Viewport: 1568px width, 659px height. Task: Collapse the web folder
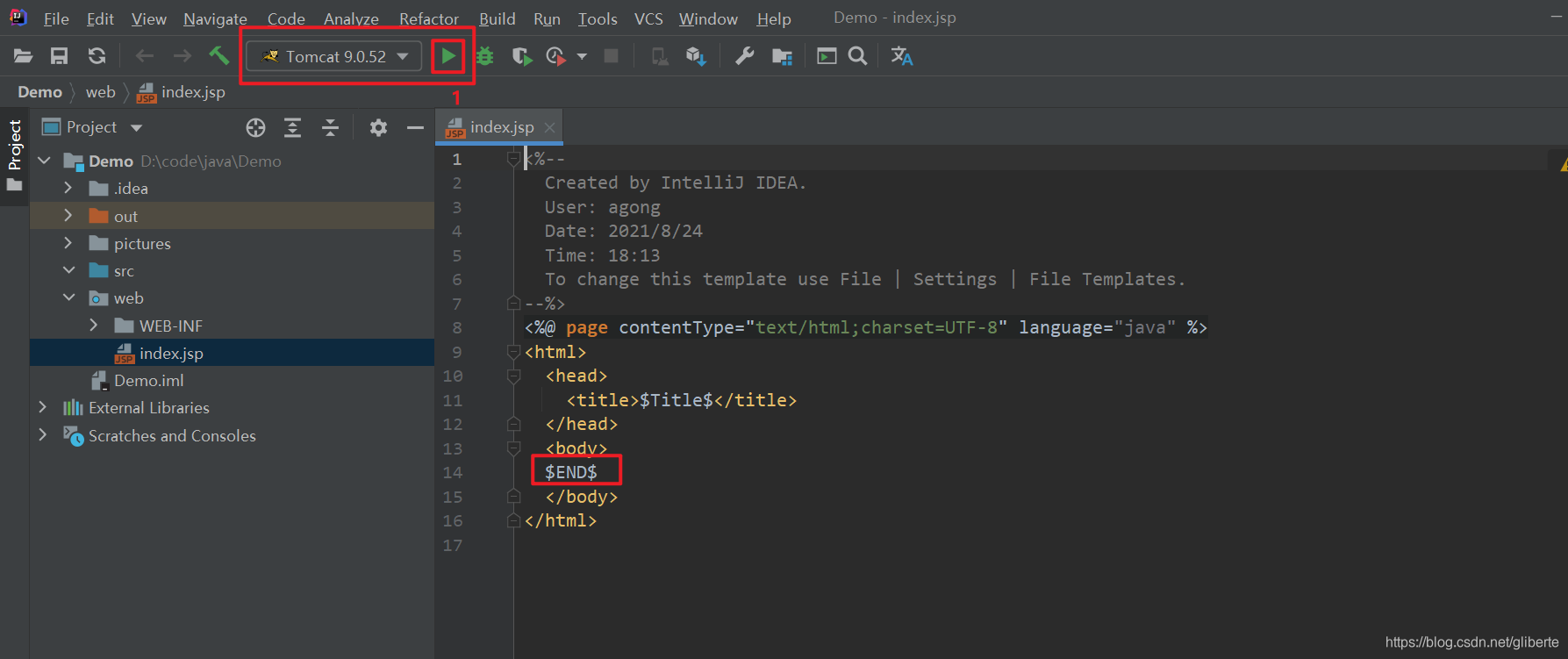68,298
